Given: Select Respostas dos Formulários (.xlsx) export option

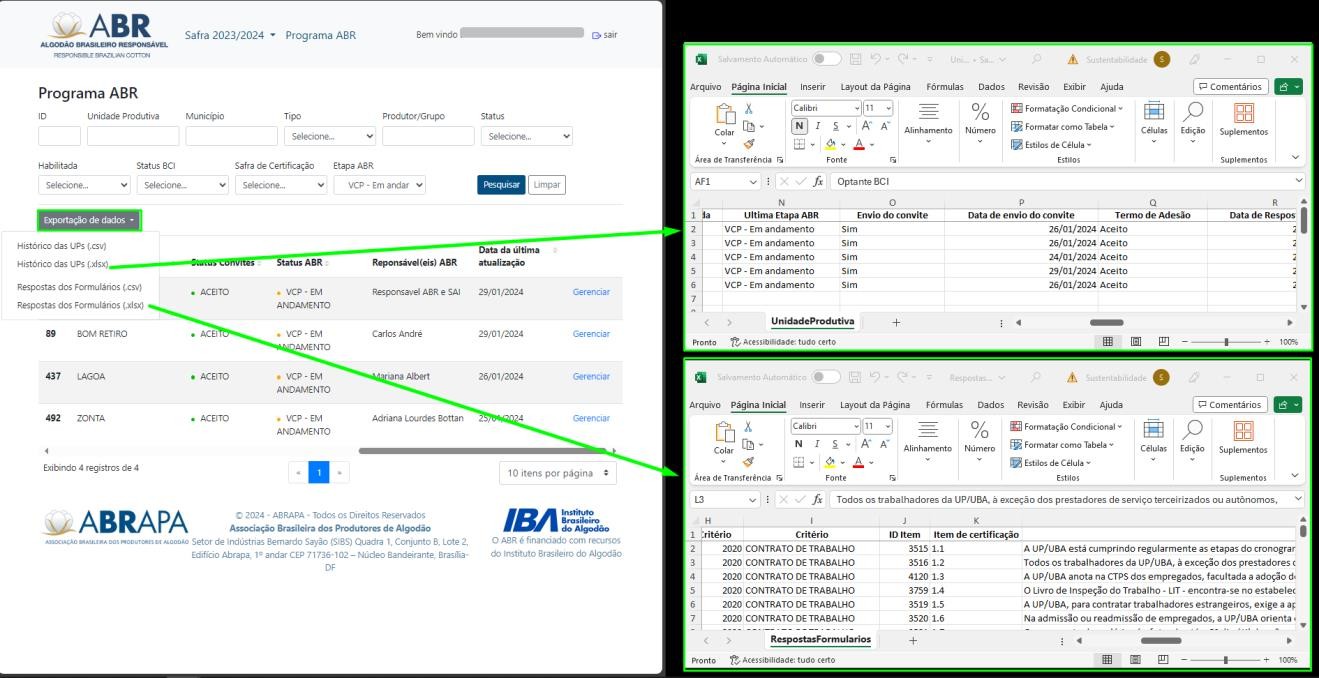Looking at the screenshot, I should (x=80, y=306).
